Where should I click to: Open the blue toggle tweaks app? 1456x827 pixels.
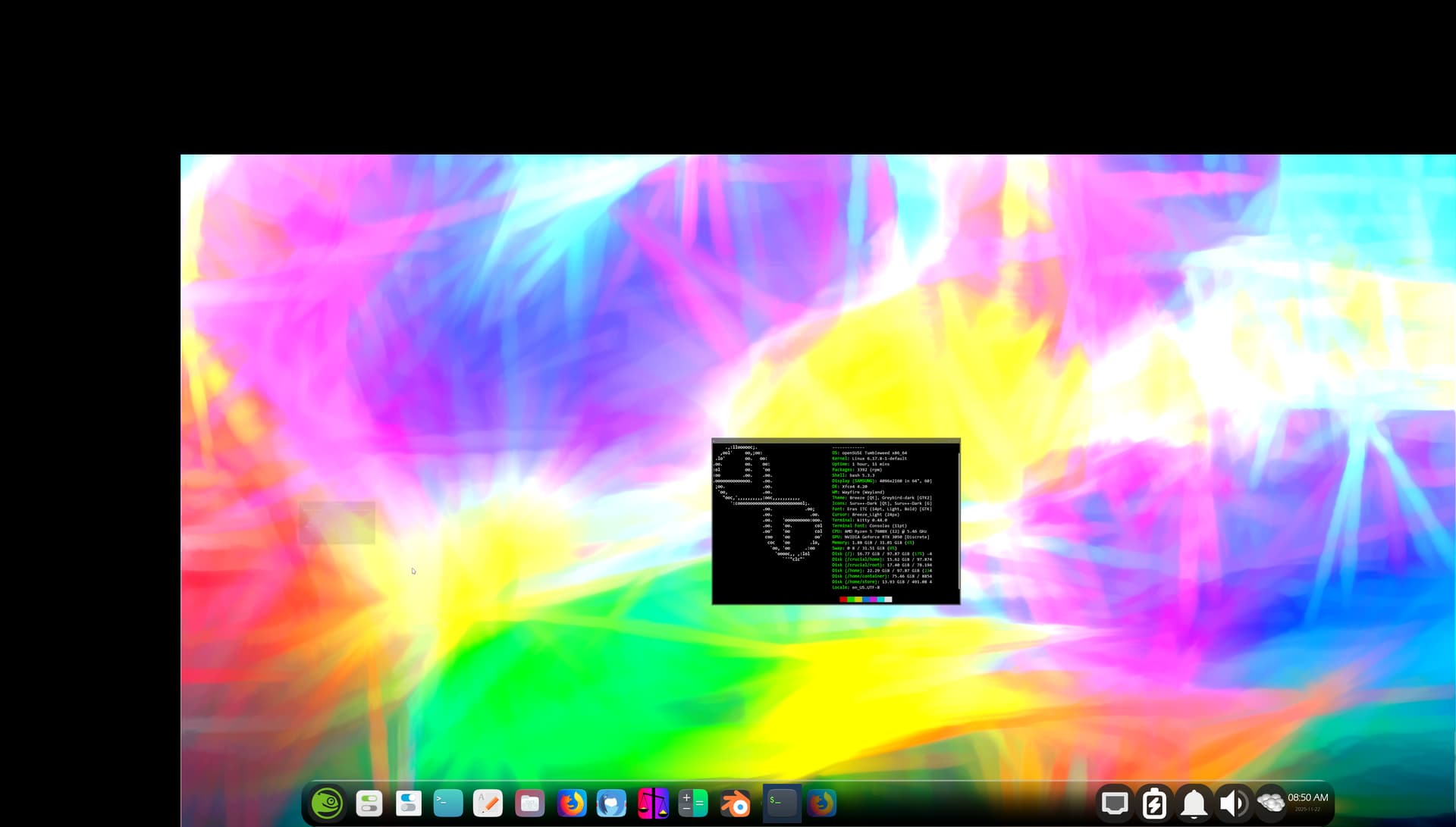point(409,803)
